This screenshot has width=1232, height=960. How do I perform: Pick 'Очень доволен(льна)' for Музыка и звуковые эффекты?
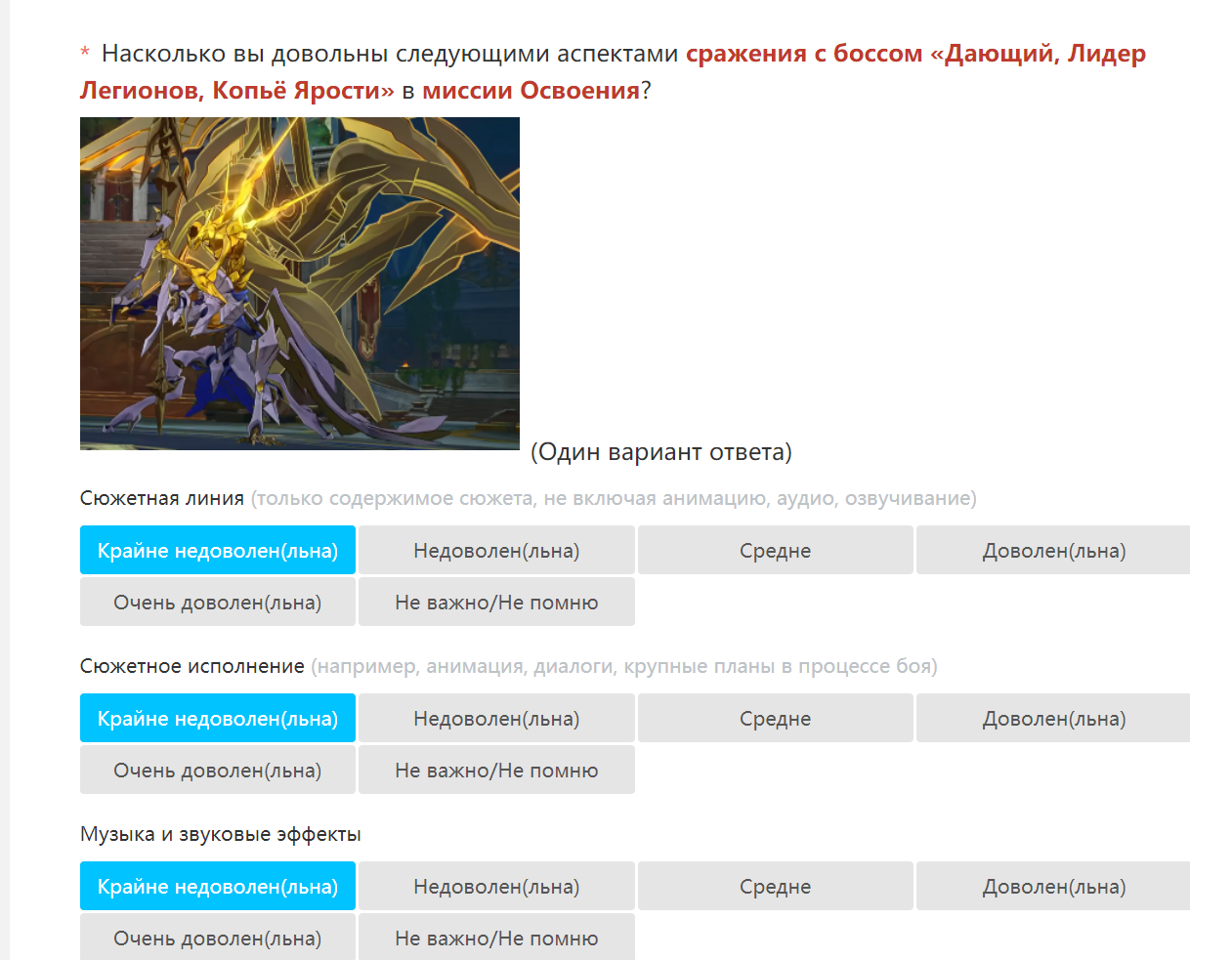click(x=218, y=937)
